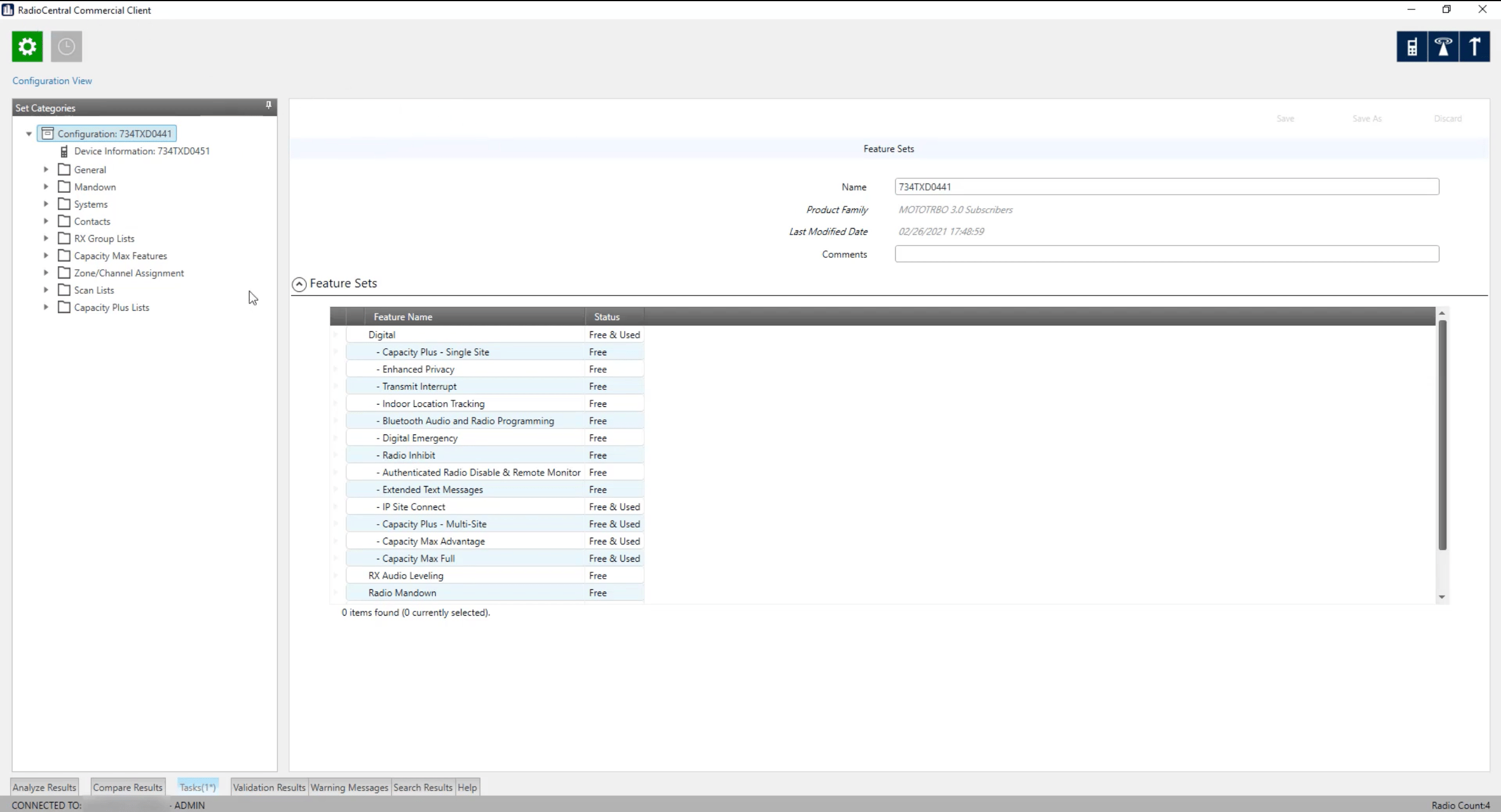Expand the General tree node
The width and height of the screenshot is (1501, 812).
[46, 169]
